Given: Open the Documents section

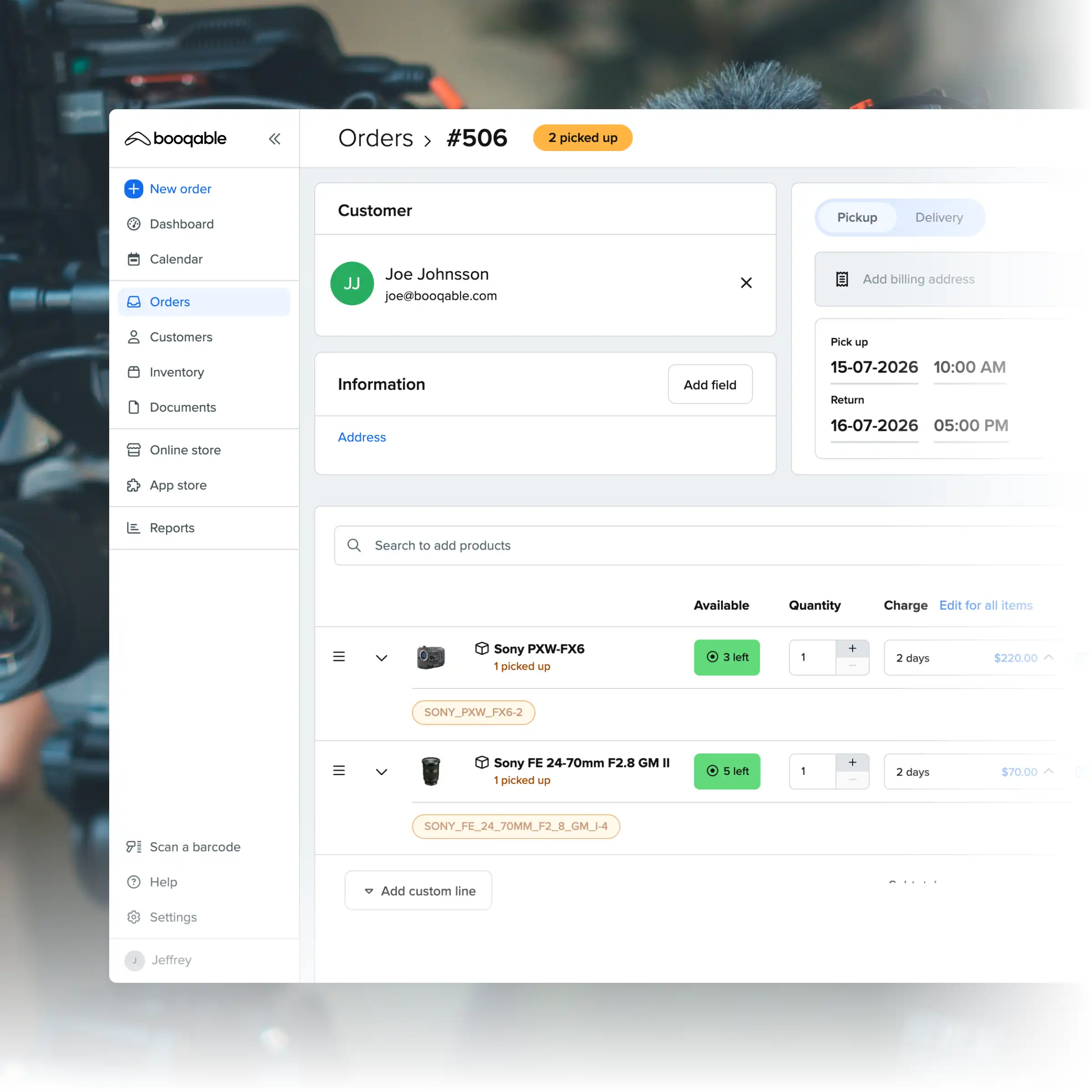Looking at the screenshot, I should coord(182,407).
